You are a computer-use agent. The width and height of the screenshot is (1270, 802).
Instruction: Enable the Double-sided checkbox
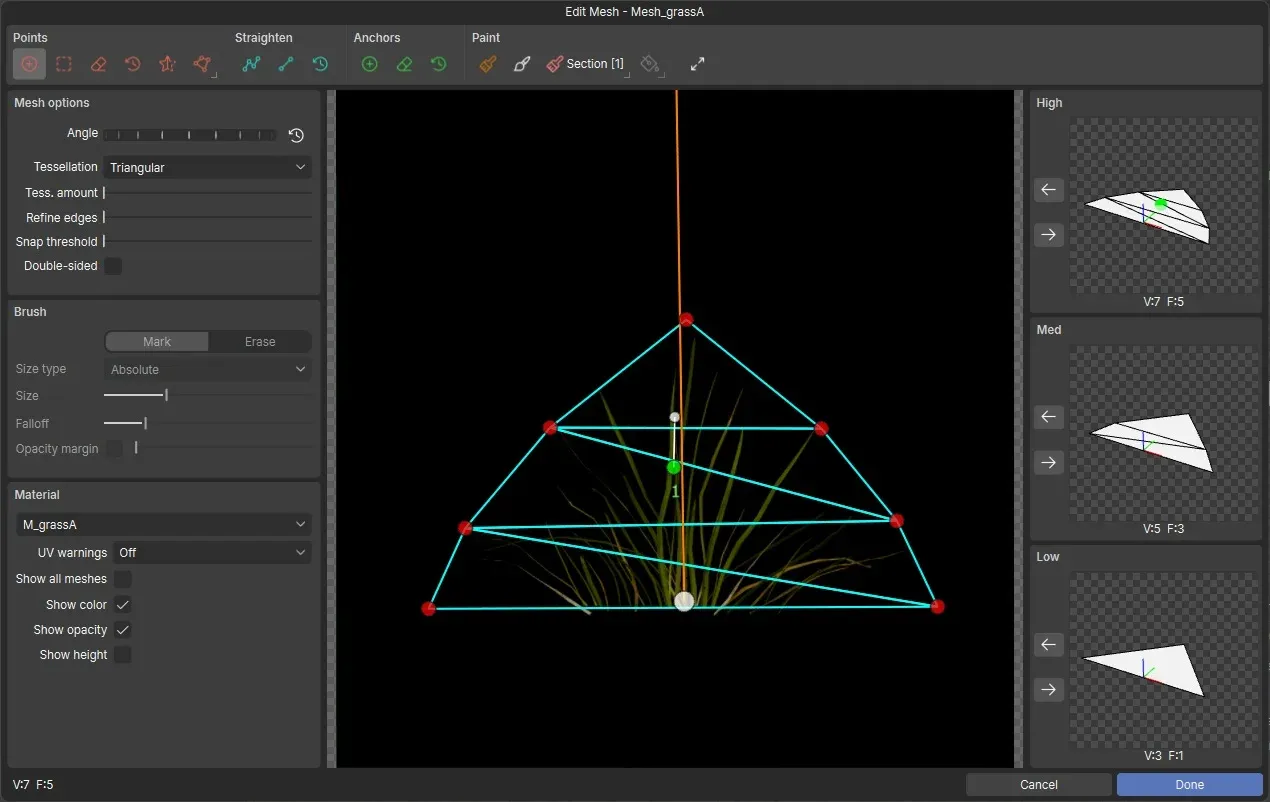[114, 266]
